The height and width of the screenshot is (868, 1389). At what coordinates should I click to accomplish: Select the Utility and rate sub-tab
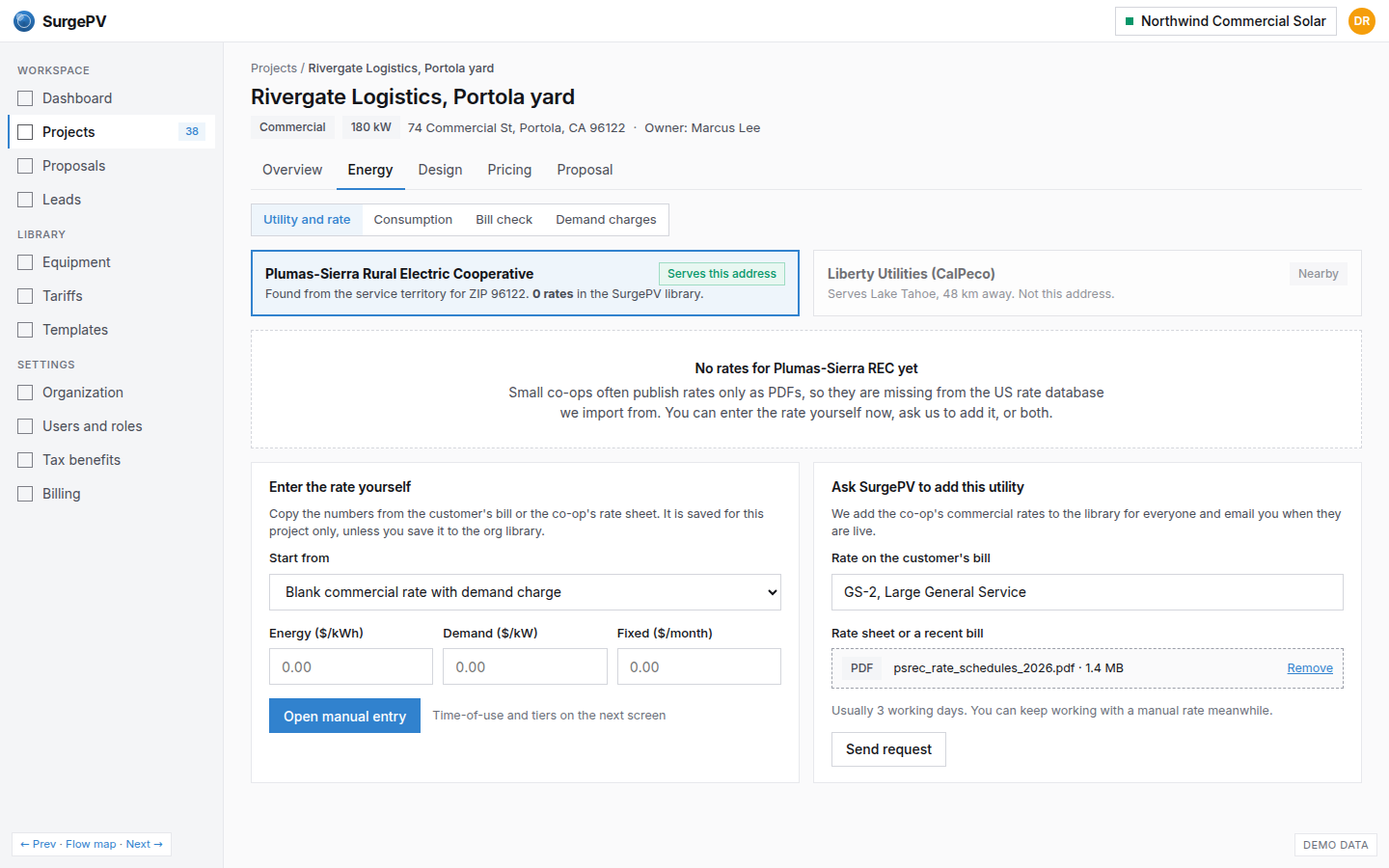(x=307, y=220)
